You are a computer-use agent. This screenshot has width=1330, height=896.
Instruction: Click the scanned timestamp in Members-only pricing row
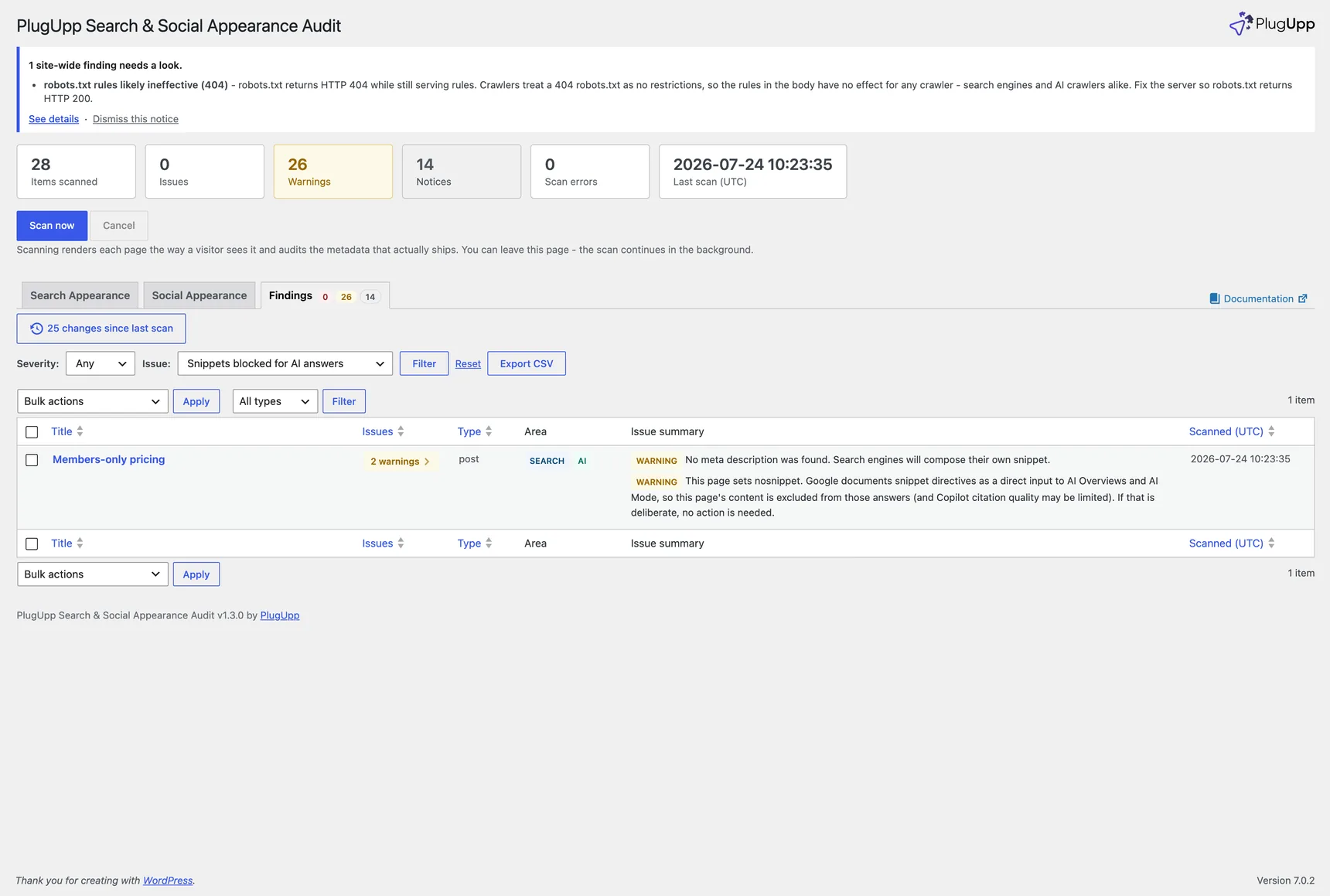point(1240,459)
